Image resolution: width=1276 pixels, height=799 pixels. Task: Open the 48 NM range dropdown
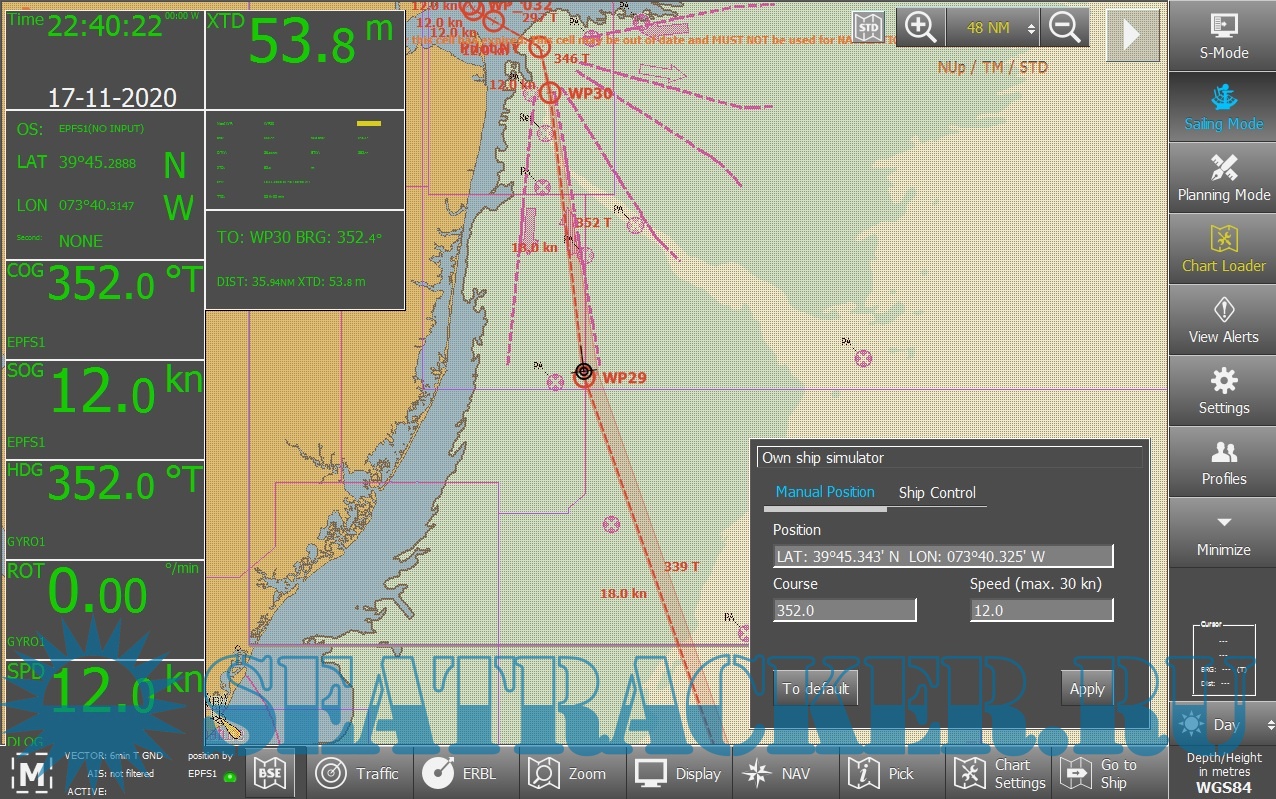pos(992,29)
